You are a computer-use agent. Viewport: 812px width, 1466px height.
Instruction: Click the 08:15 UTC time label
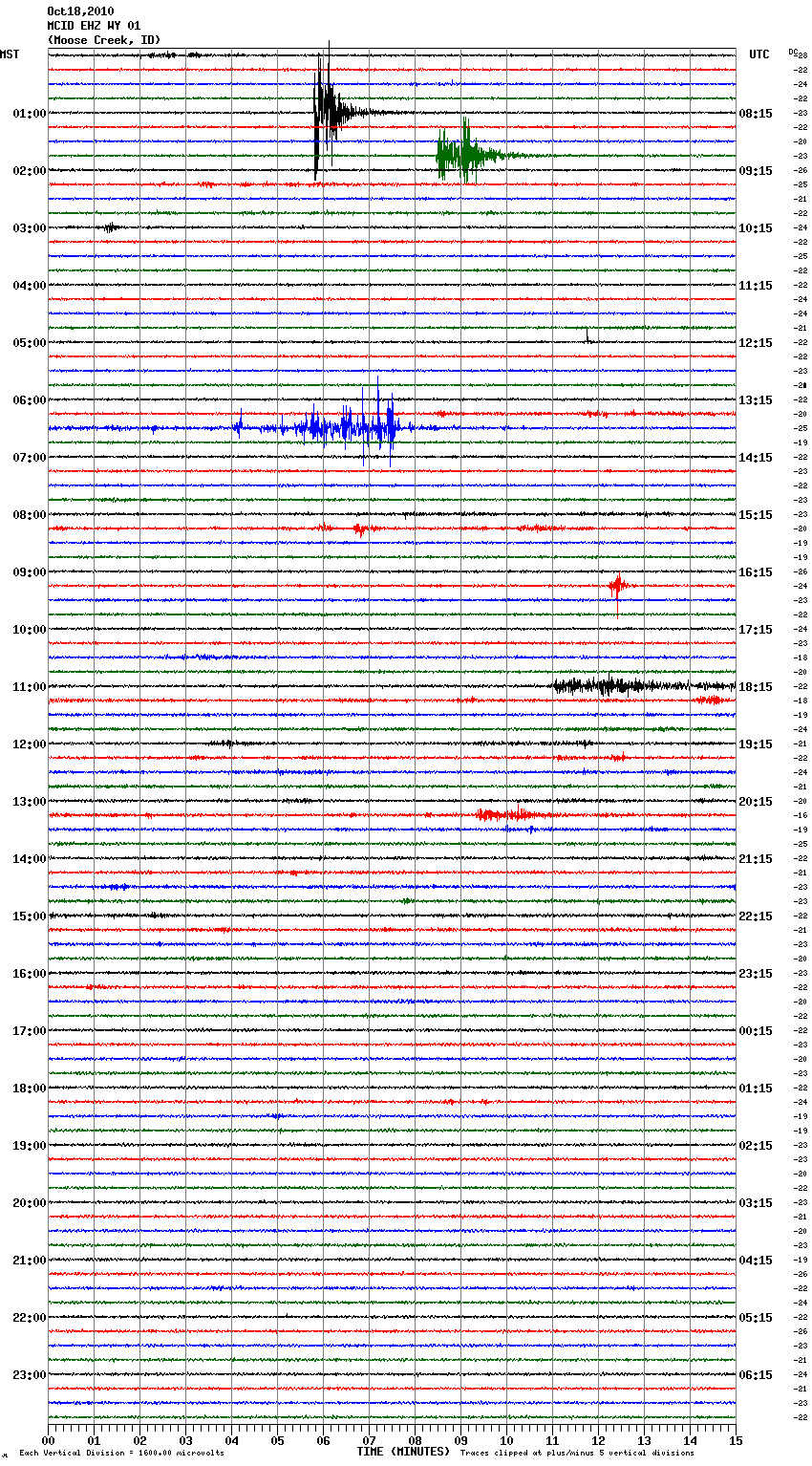click(756, 114)
